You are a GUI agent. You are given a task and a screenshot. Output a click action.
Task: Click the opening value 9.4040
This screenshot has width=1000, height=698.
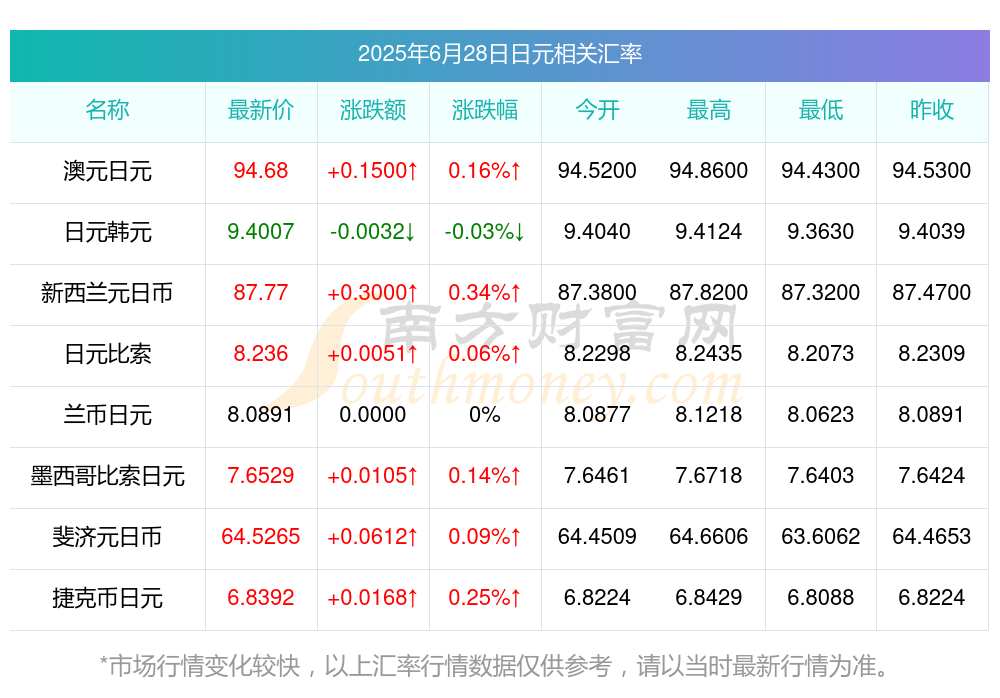tap(597, 232)
